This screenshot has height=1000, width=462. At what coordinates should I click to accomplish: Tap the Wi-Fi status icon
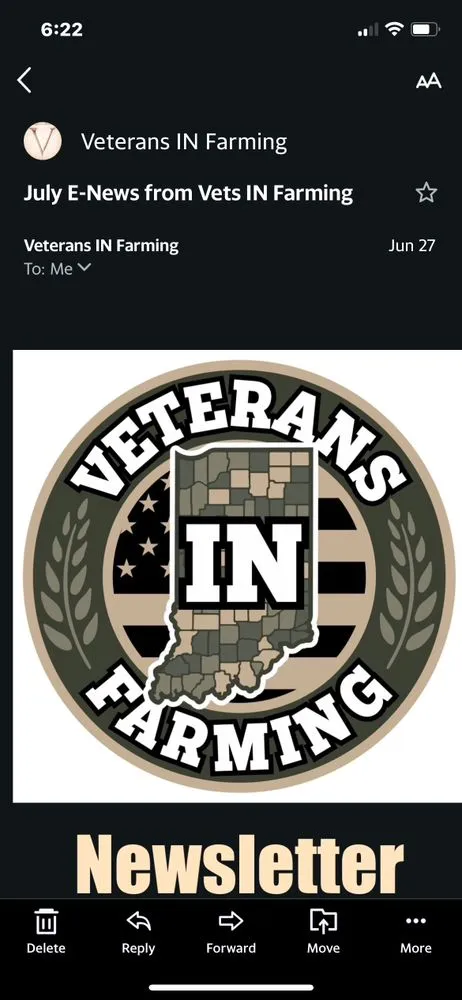[x=395, y=29]
